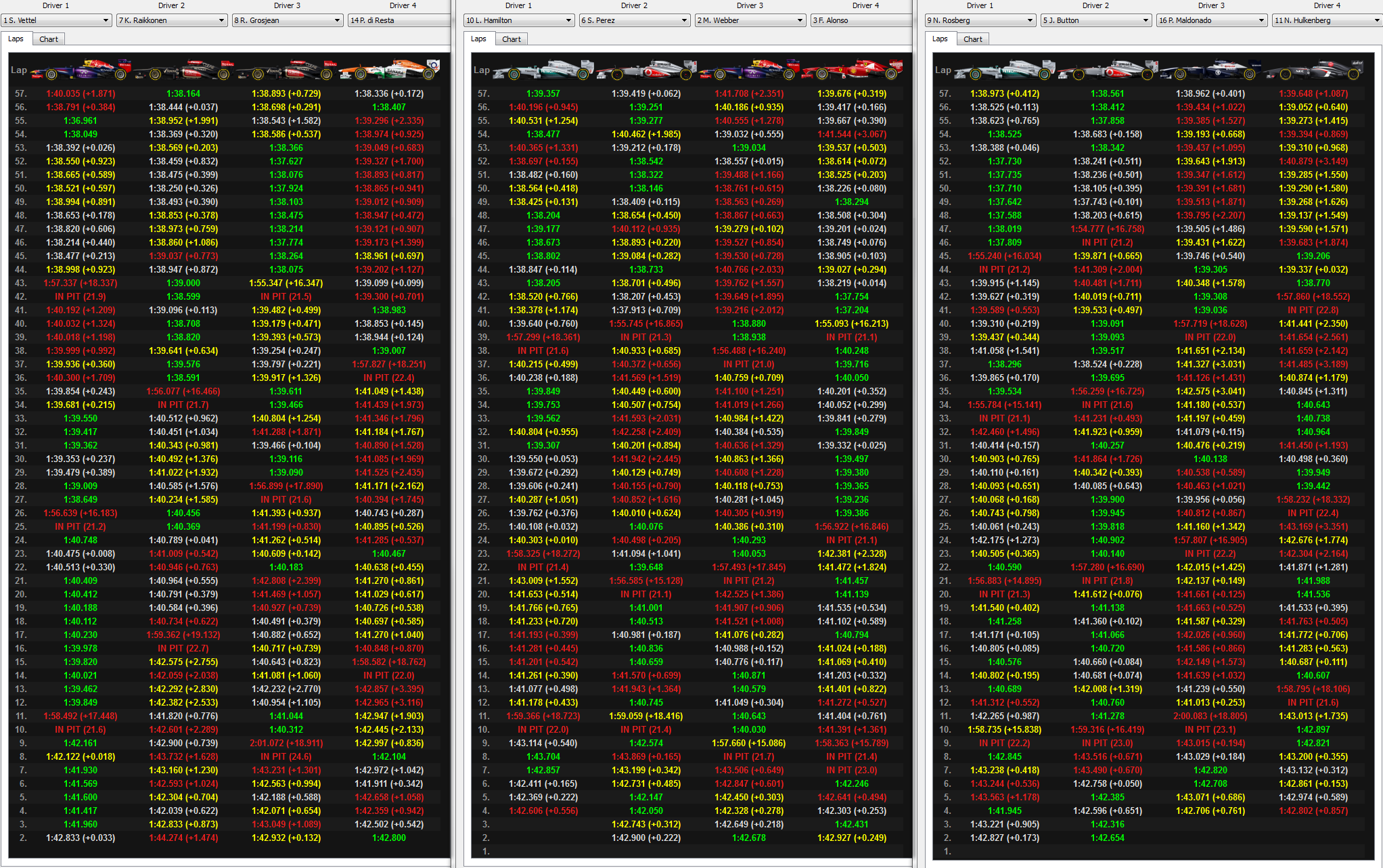Click Alonso's red Ferrari car image
Image resolution: width=1383 pixels, height=868 pixels.
coord(852,70)
